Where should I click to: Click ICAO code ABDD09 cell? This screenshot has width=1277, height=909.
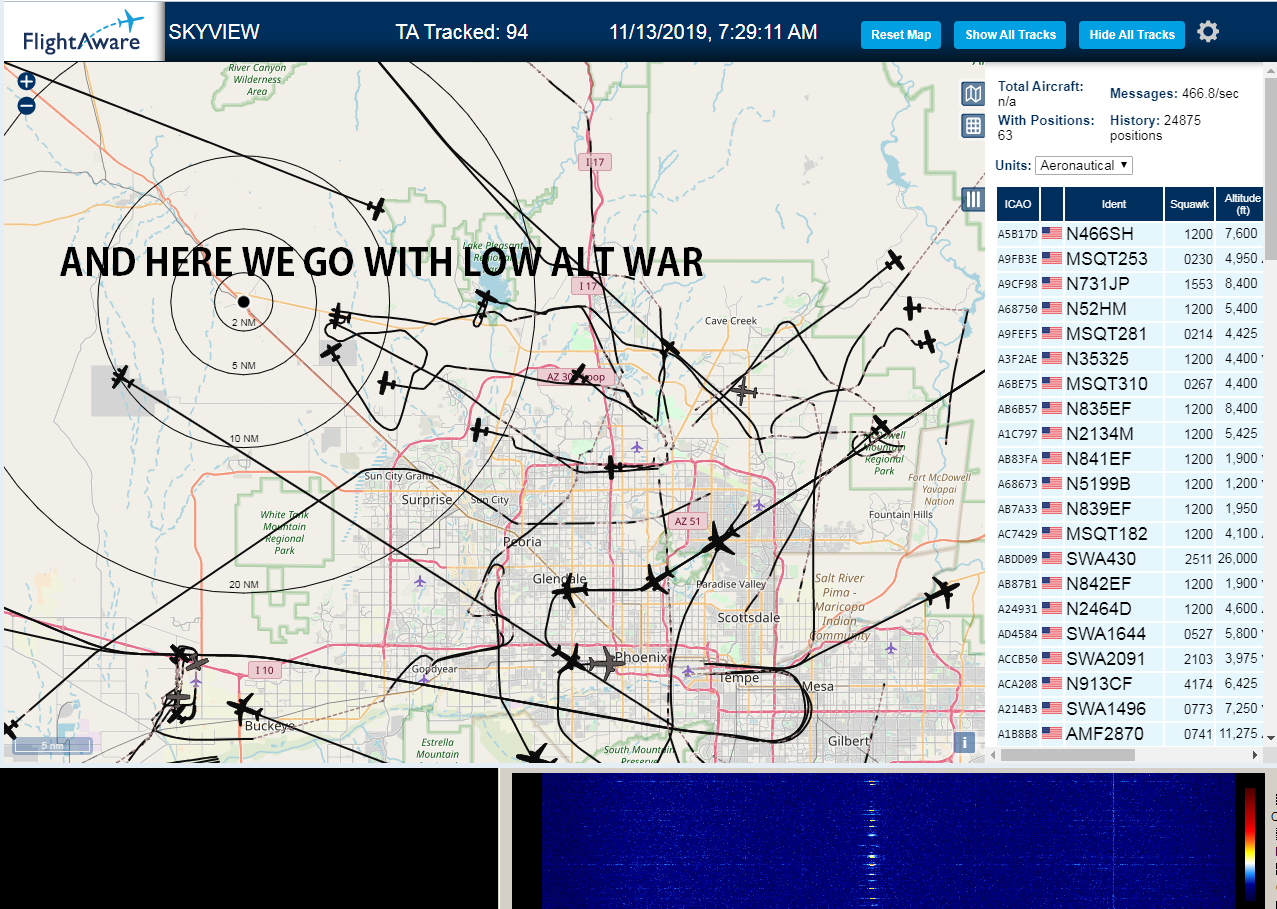click(1018, 559)
